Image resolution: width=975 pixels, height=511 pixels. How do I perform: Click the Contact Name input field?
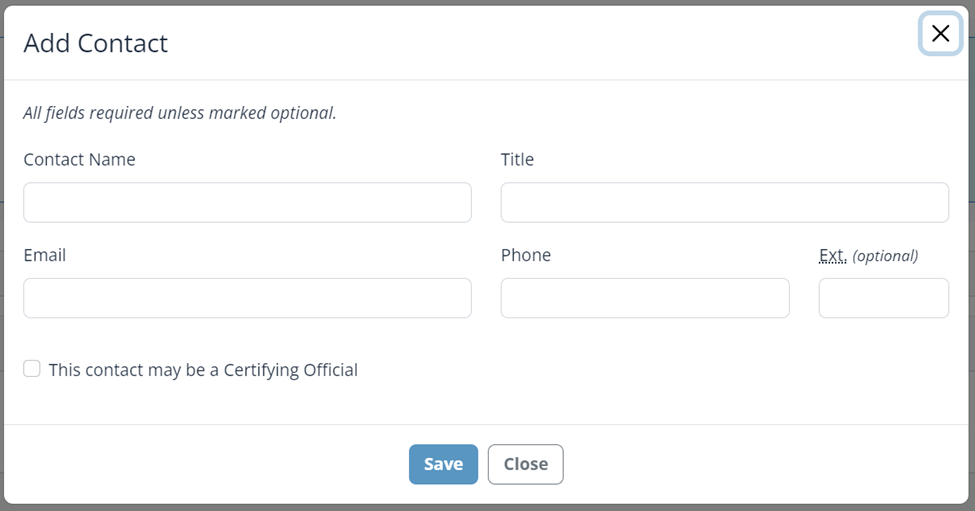(x=247, y=202)
